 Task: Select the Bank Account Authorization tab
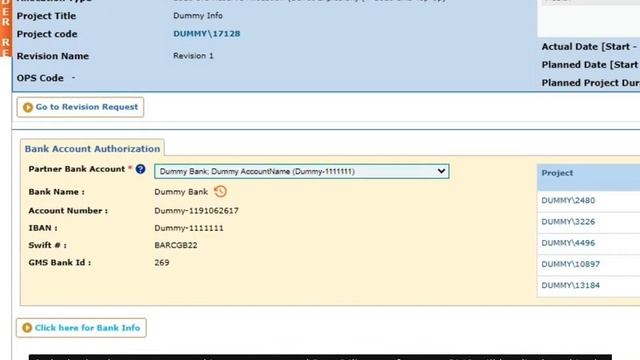pos(92,149)
